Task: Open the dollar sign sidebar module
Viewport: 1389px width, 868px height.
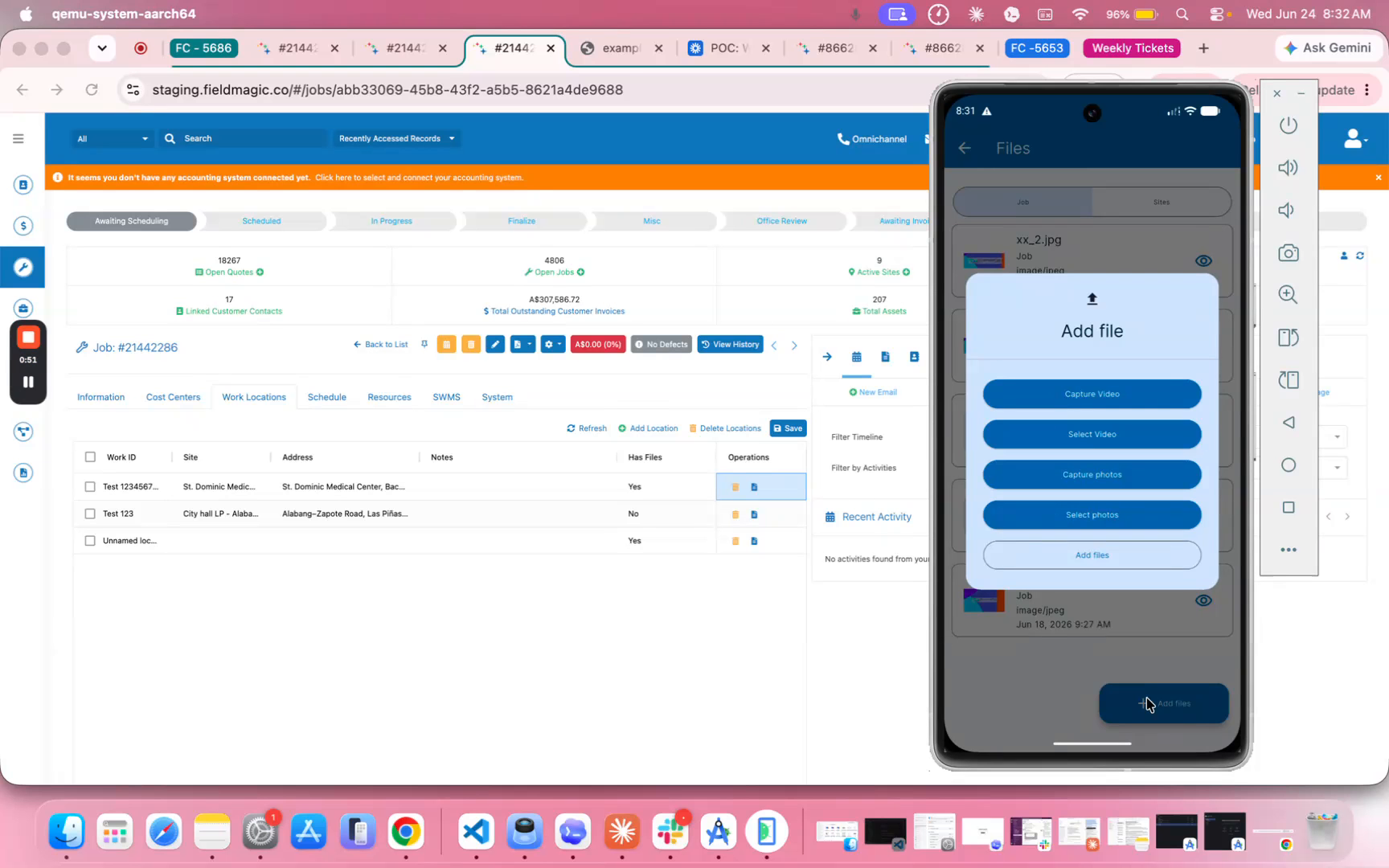Action: point(23,226)
